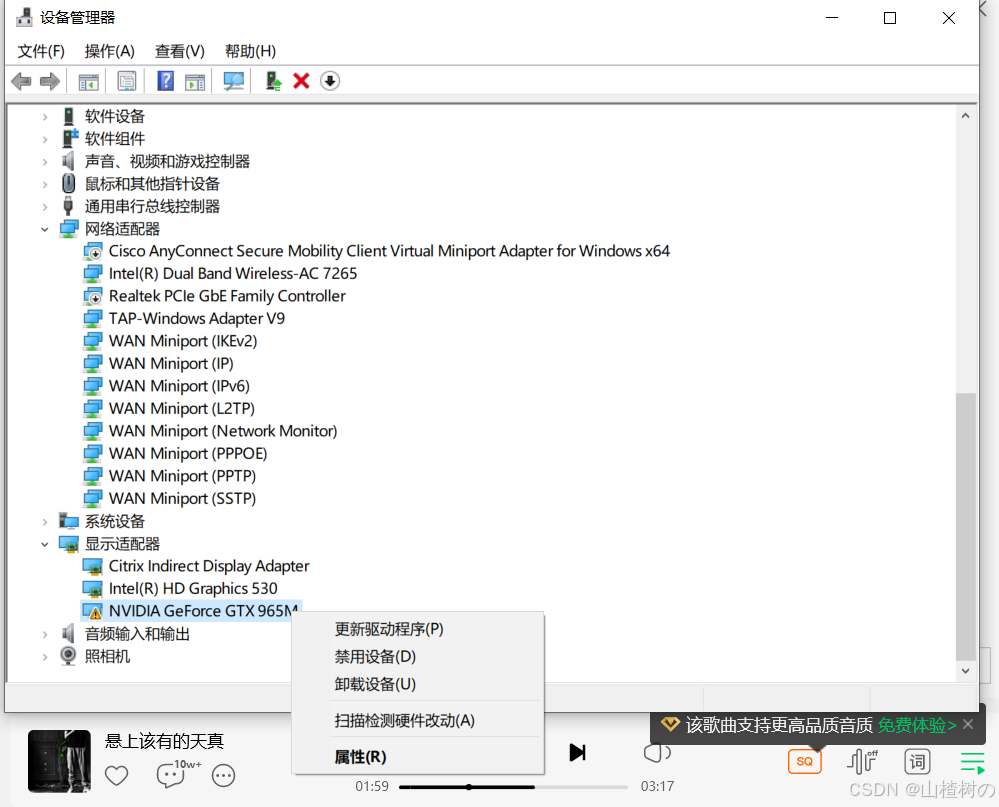The width and height of the screenshot is (999, 807).
Task: Click the Back arrow toolbar icon
Action: pos(22,81)
